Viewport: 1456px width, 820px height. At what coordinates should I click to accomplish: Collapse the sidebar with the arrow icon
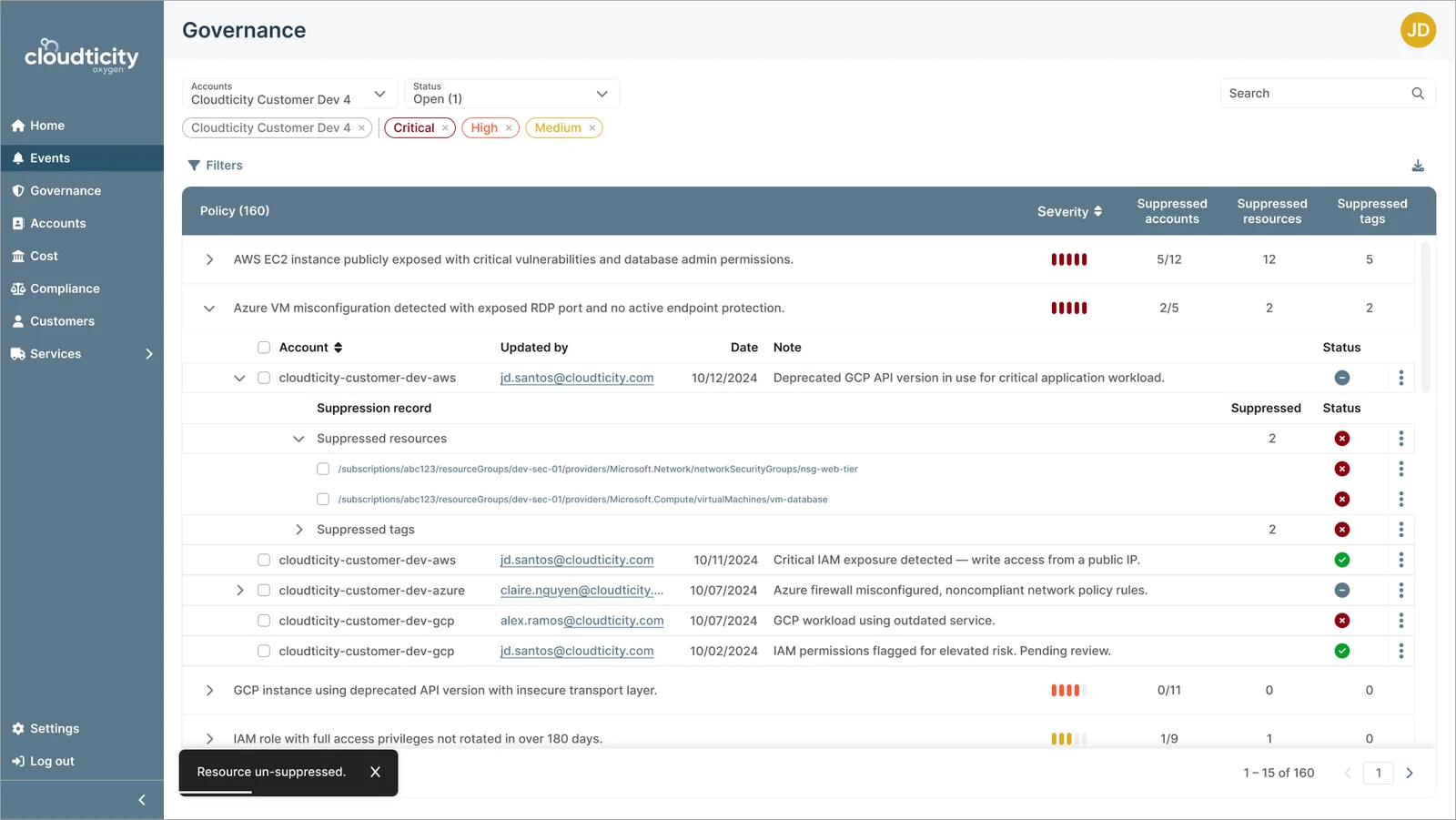142,800
